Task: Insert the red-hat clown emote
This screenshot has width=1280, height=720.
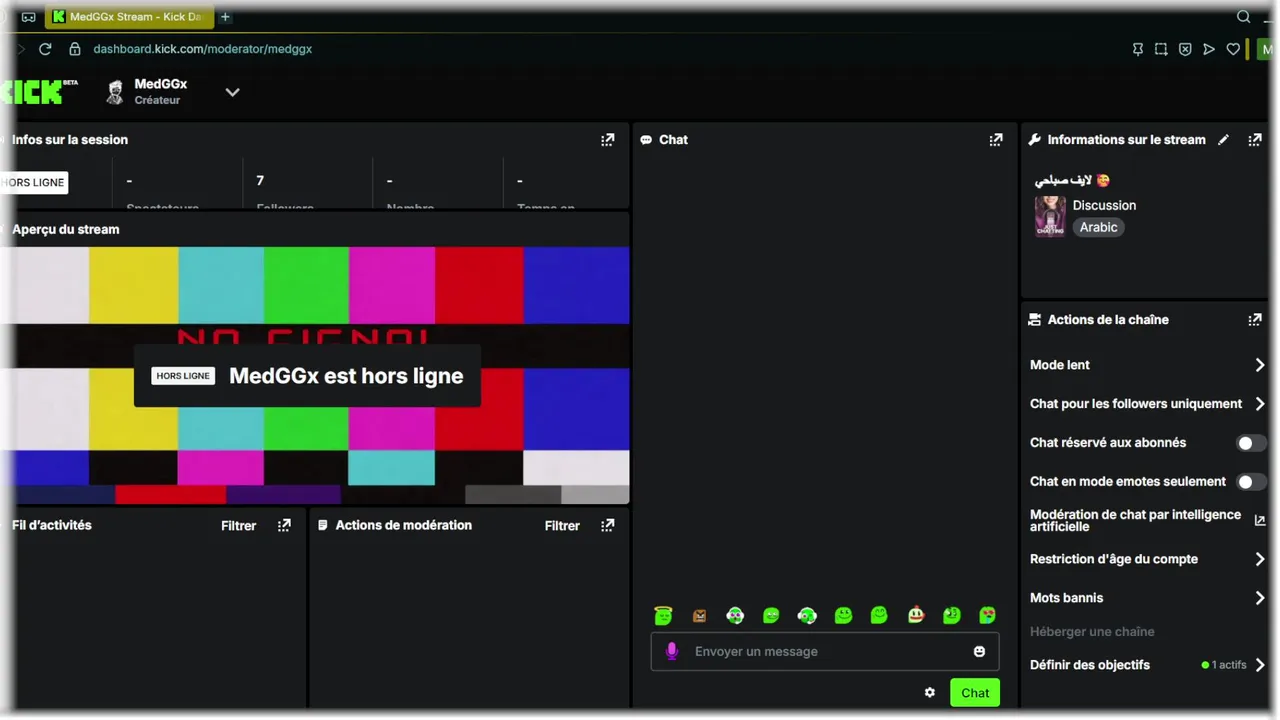Action: pyautogui.click(x=915, y=615)
